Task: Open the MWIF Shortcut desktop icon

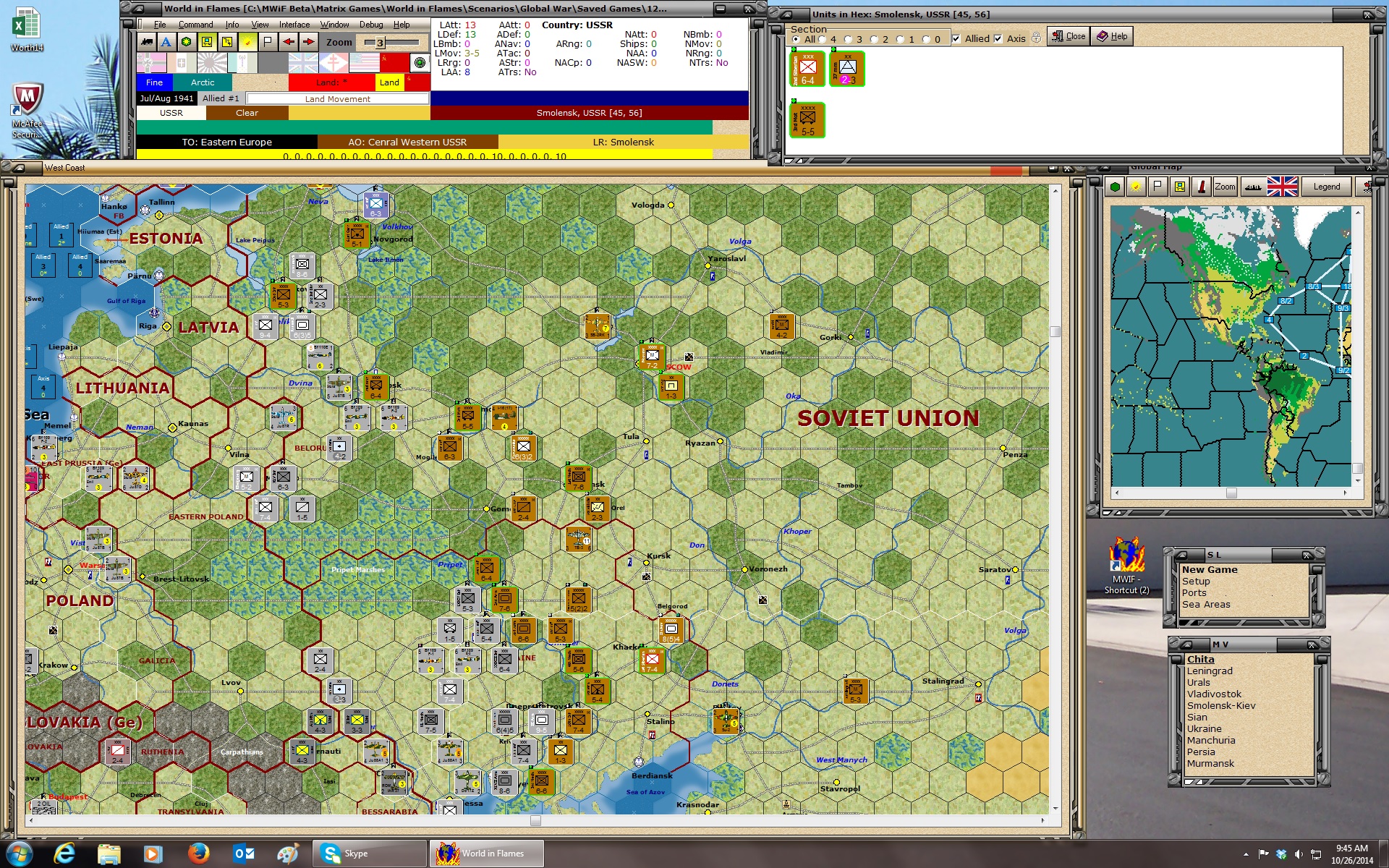Action: (1126, 565)
